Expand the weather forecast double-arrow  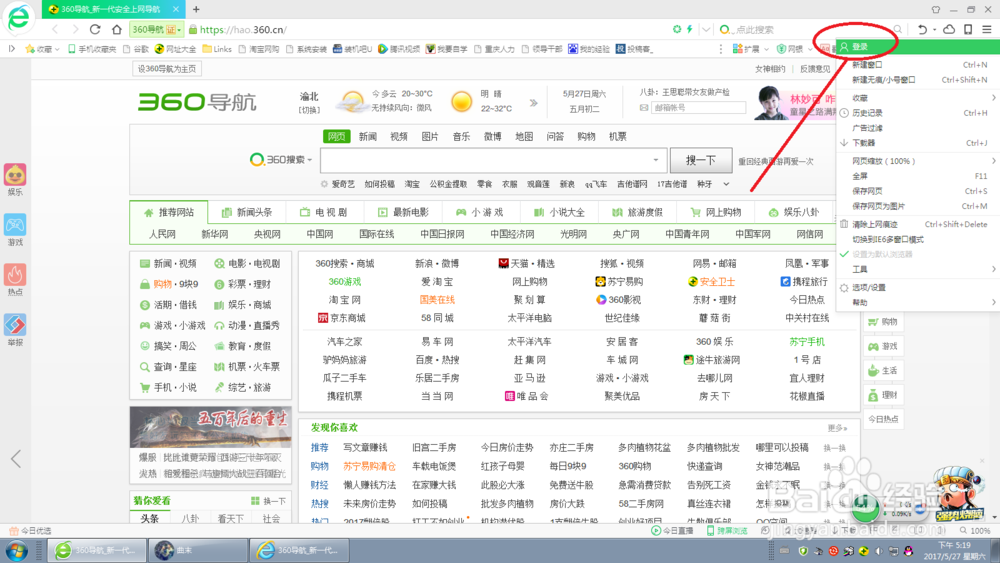533,102
